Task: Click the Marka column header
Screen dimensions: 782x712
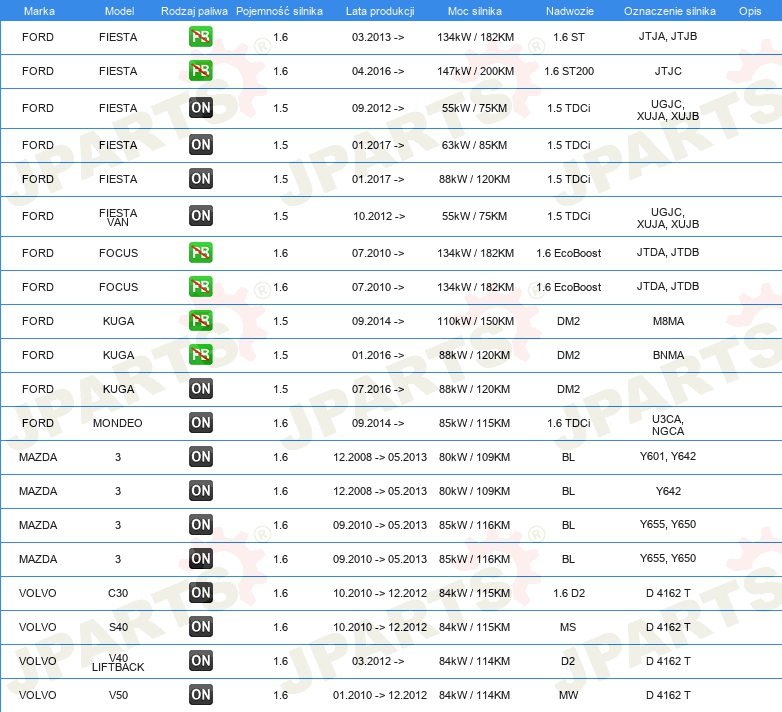Action: coord(38,10)
